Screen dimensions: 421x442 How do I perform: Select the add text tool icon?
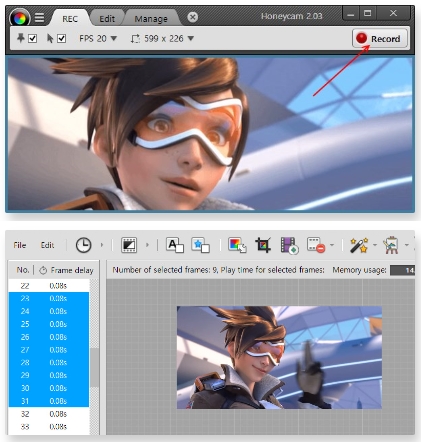click(175, 245)
